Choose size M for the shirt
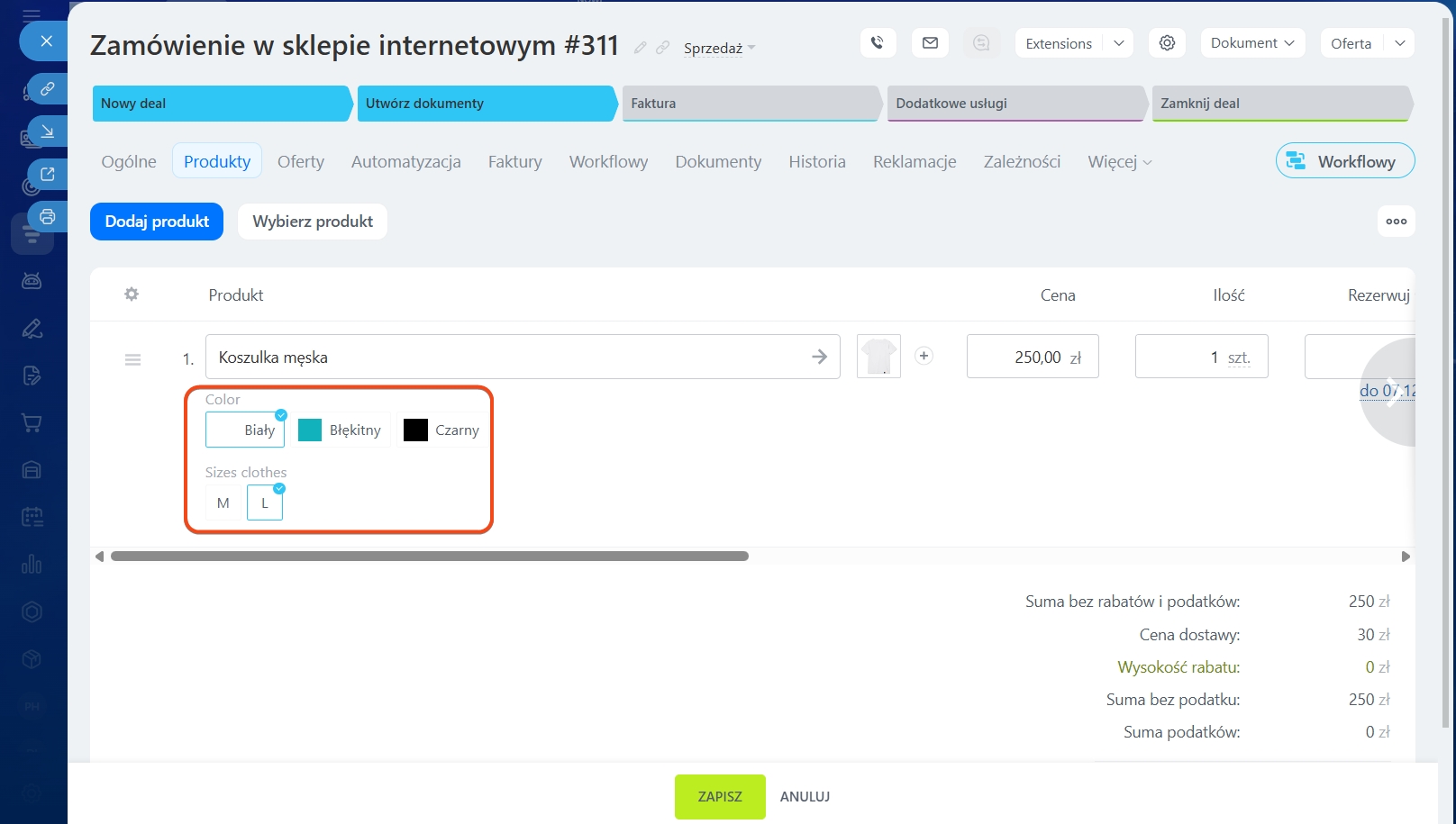This screenshot has width=1456, height=824. 223,503
